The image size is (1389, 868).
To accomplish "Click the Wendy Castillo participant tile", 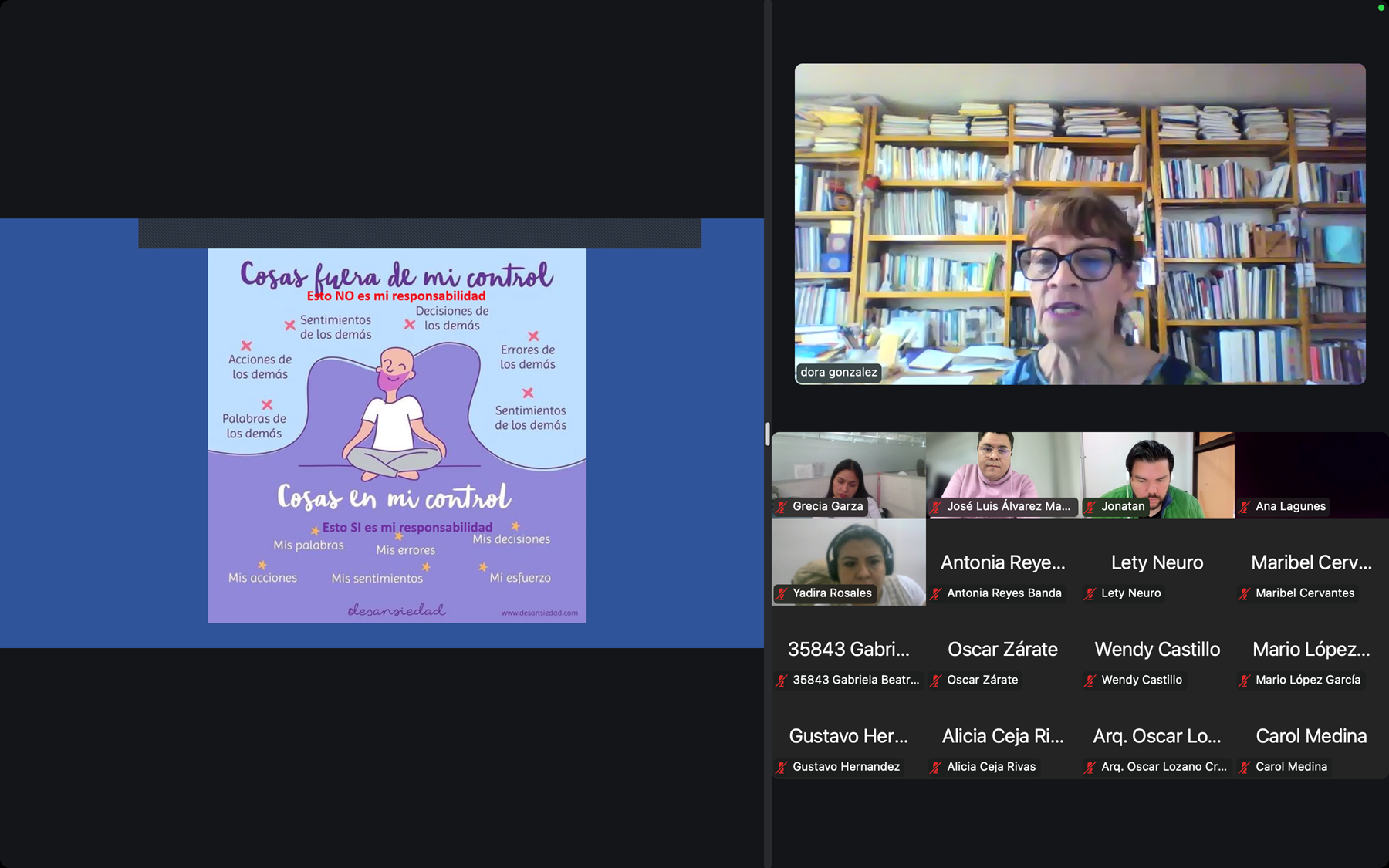I will point(1157,650).
